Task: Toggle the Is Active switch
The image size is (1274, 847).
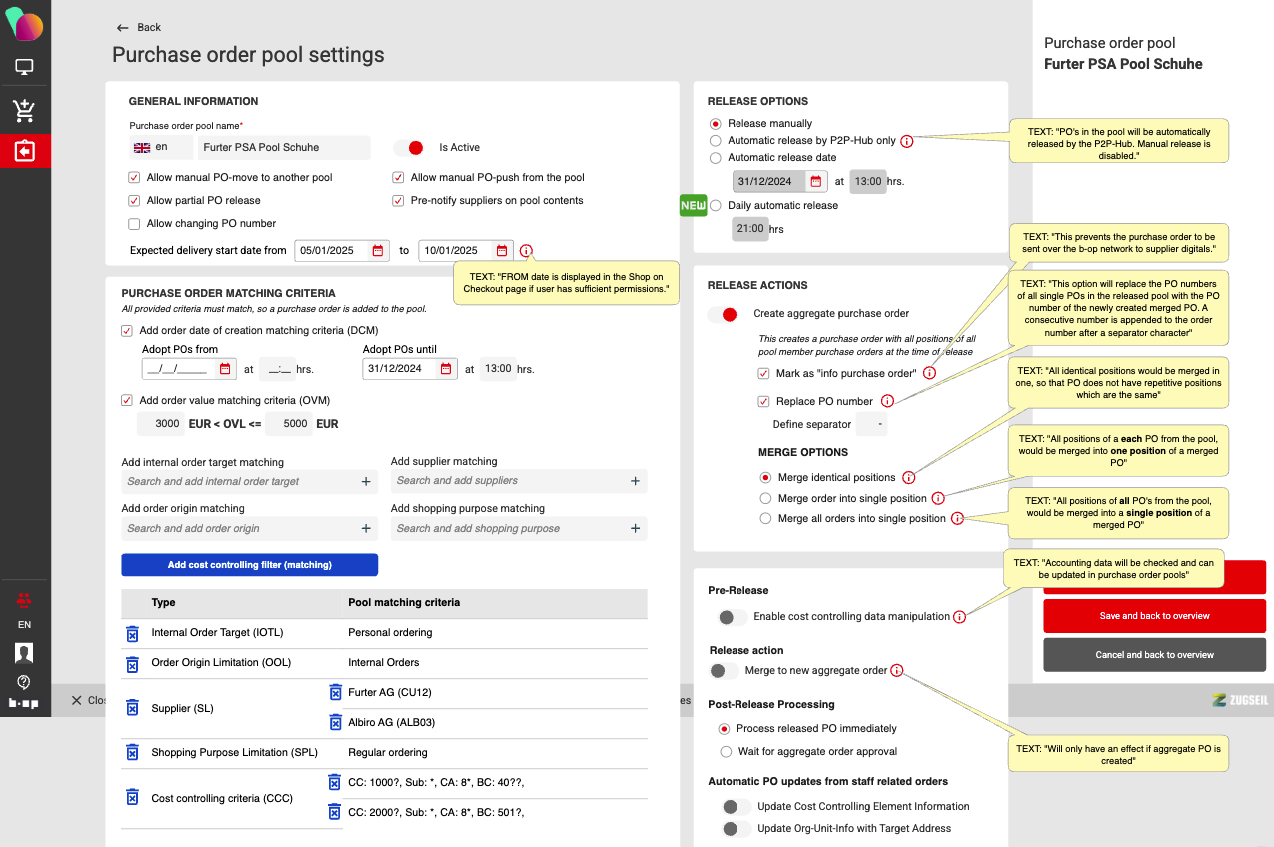Action: click(409, 148)
